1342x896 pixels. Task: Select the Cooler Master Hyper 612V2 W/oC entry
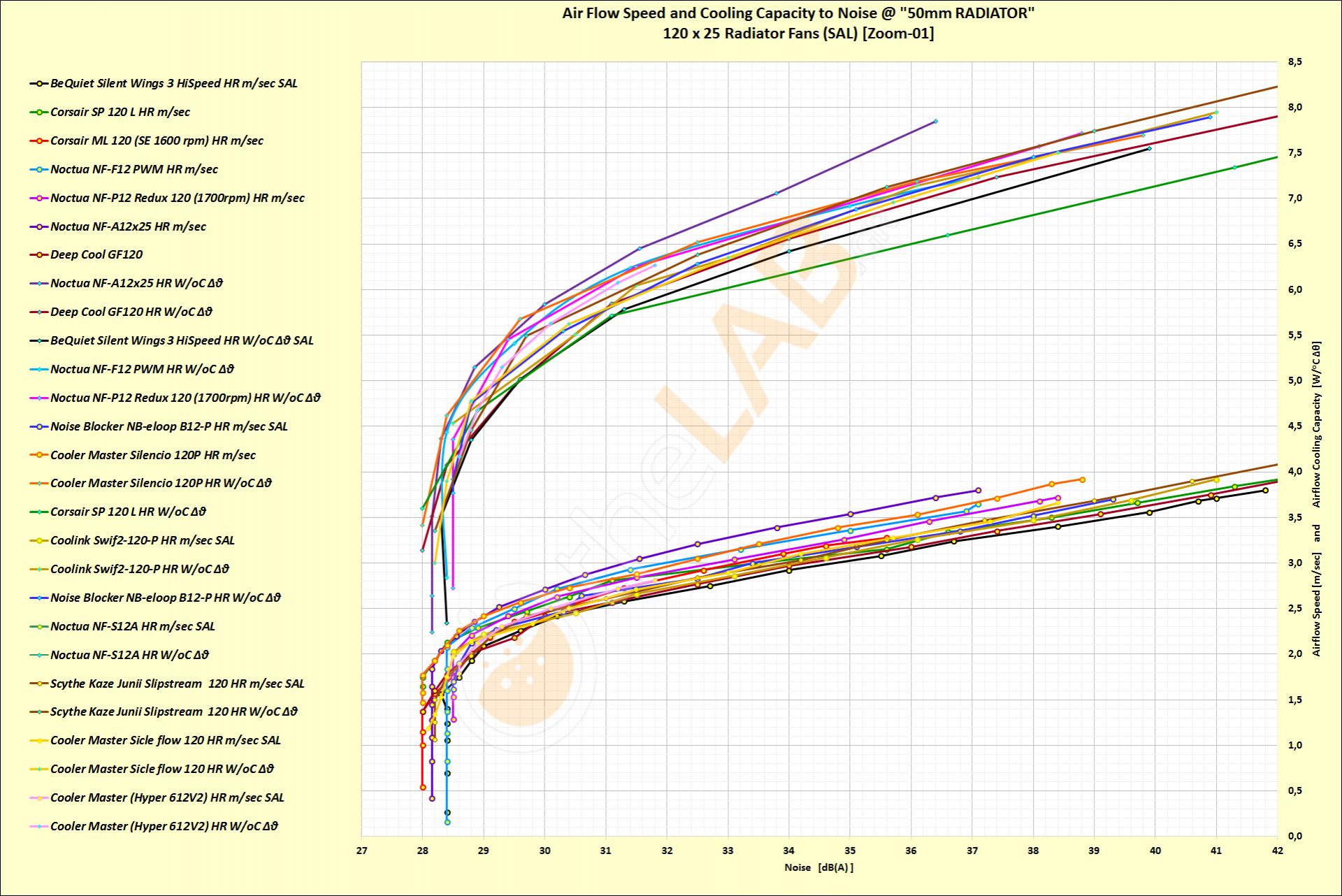pos(164,826)
